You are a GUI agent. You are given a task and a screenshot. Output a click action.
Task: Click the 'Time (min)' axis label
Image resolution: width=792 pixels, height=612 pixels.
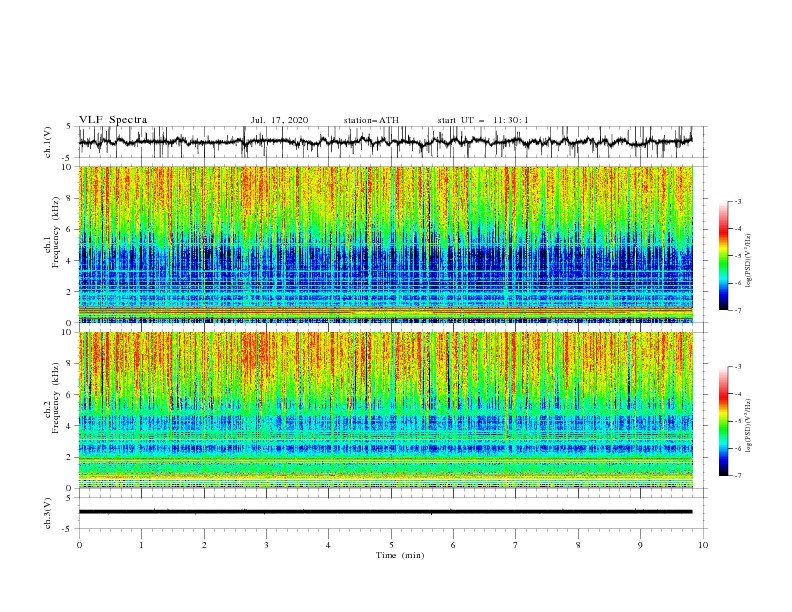click(x=400, y=555)
